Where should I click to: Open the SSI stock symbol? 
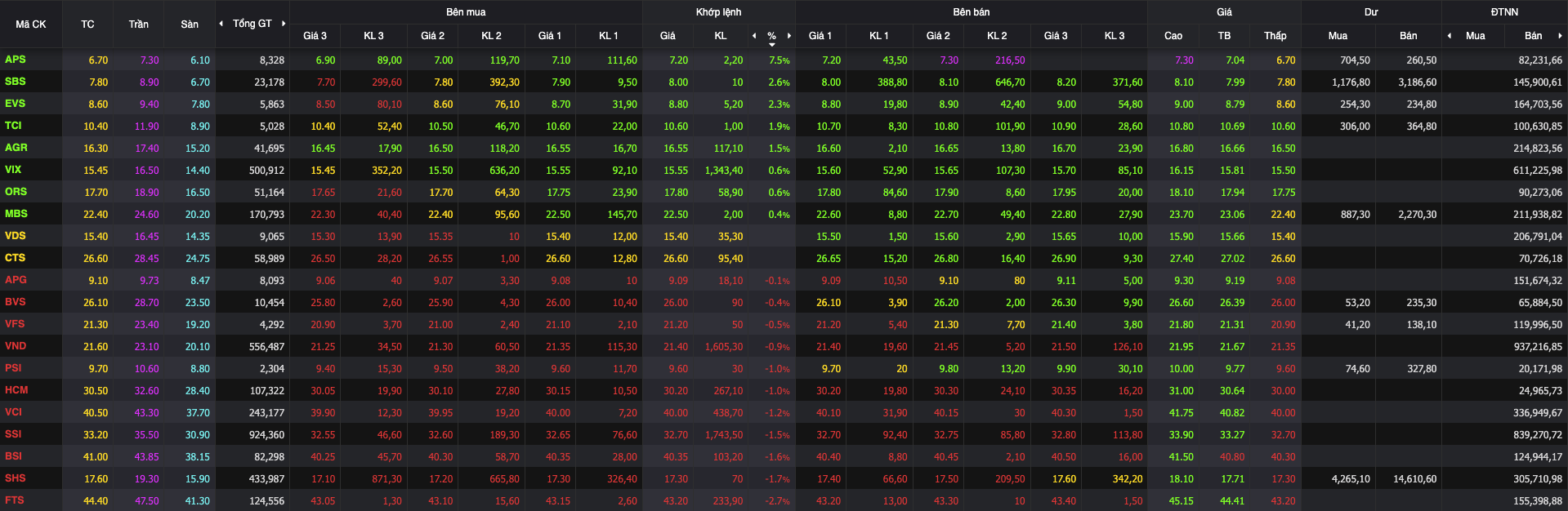13,434
